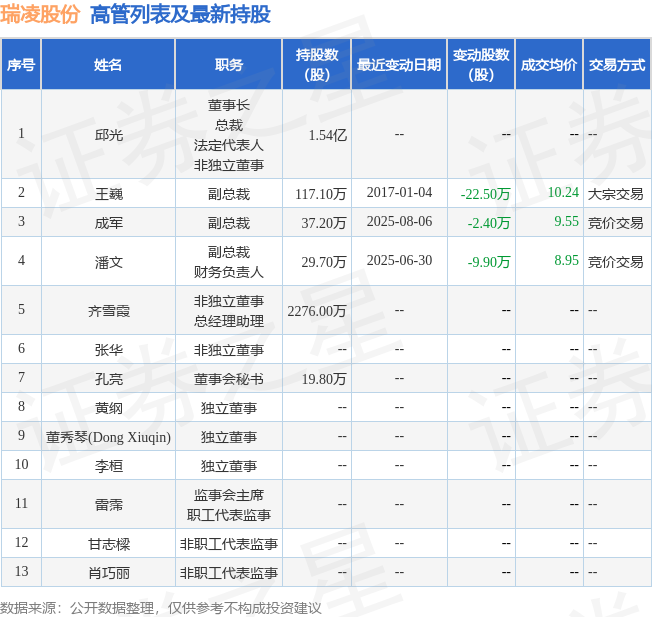
Task: Select the 变动股数(股) column header
Action: (481, 64)
